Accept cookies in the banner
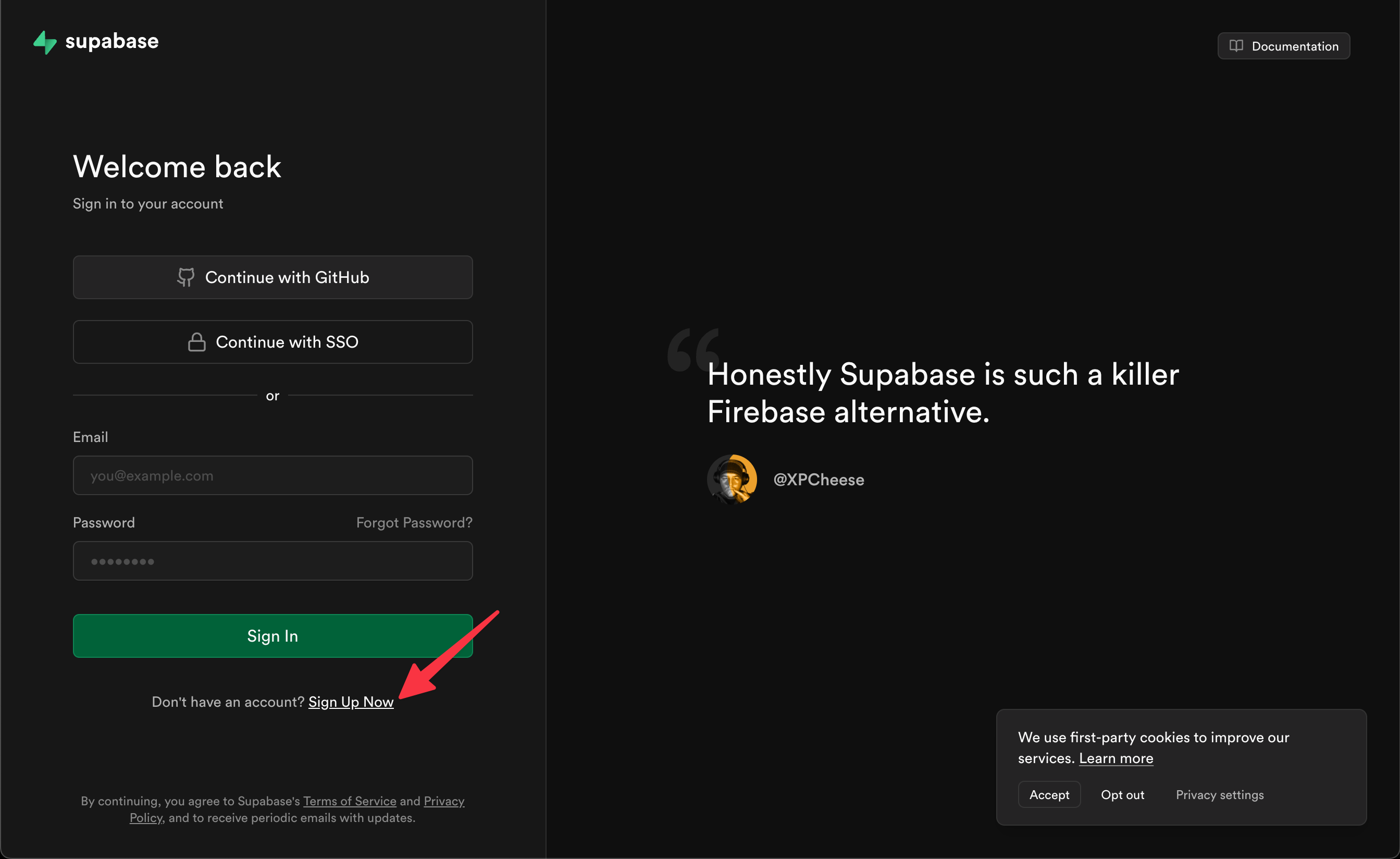This screenshot has width=1400, height=859. click(1049, 795)
